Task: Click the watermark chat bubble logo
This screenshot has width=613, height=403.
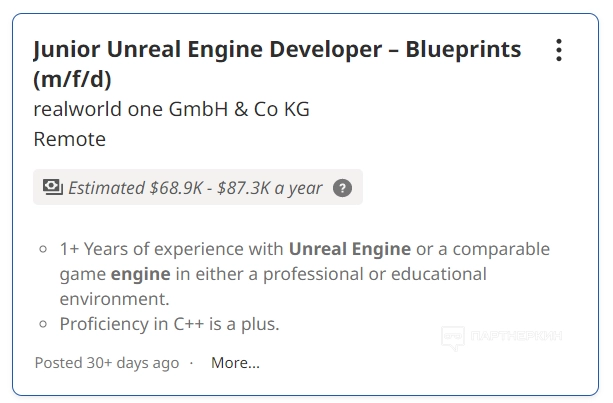Action: [453, 337]
